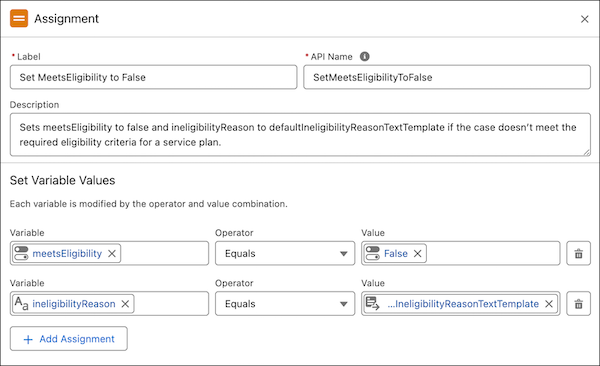
Task: Click the Description text area
Action: point(300,135)
